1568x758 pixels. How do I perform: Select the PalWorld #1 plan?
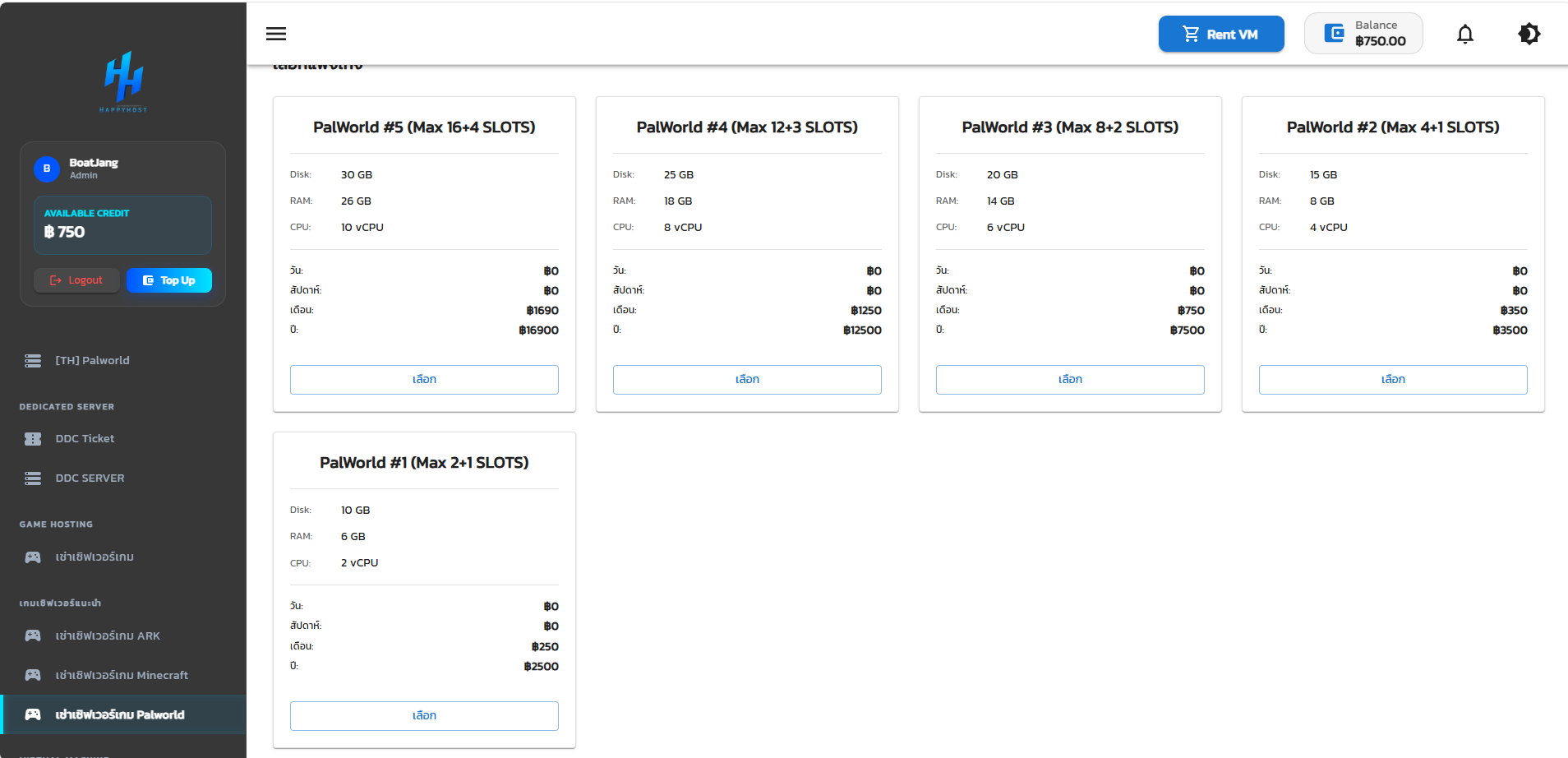point(424,716)
